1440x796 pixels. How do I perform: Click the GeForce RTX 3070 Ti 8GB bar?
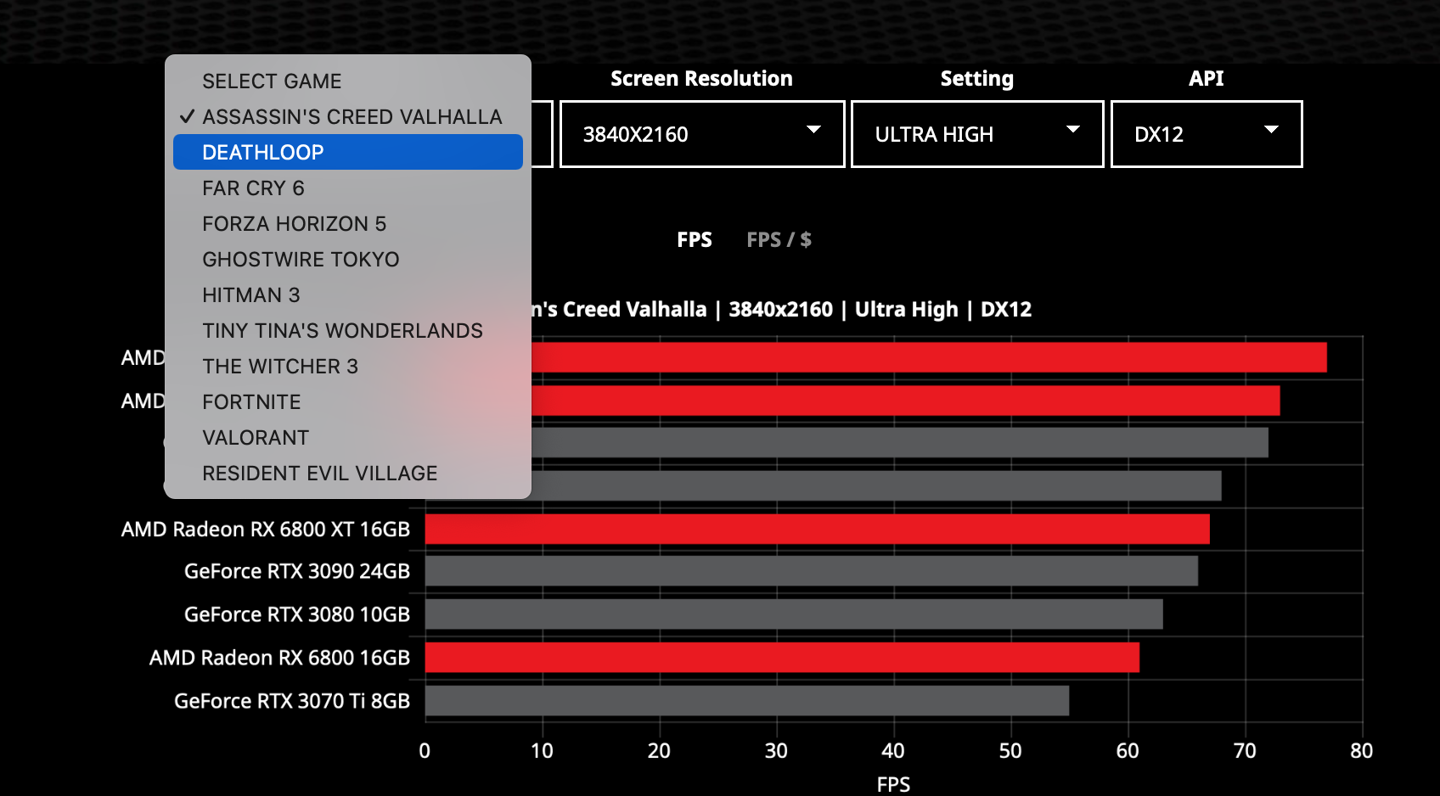pos(747,700)
